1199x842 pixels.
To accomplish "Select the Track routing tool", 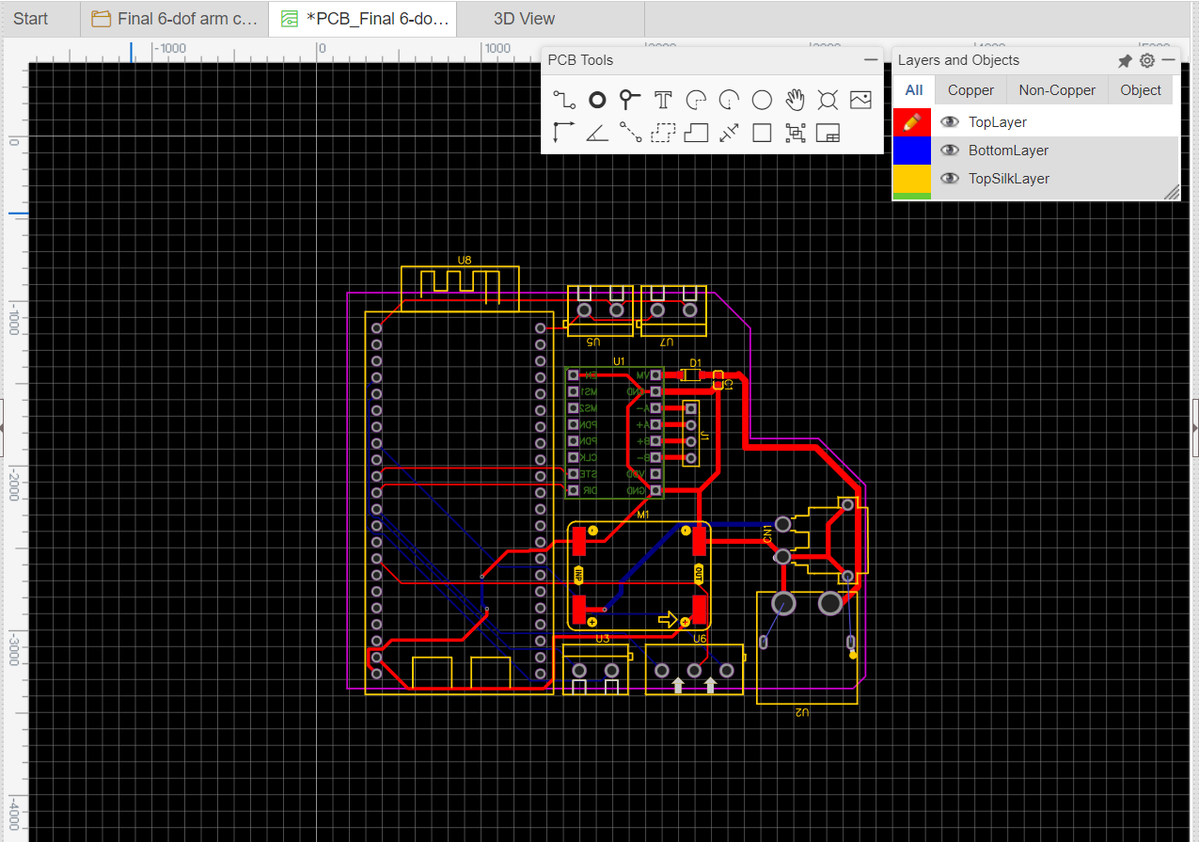I will click(564, 100).
